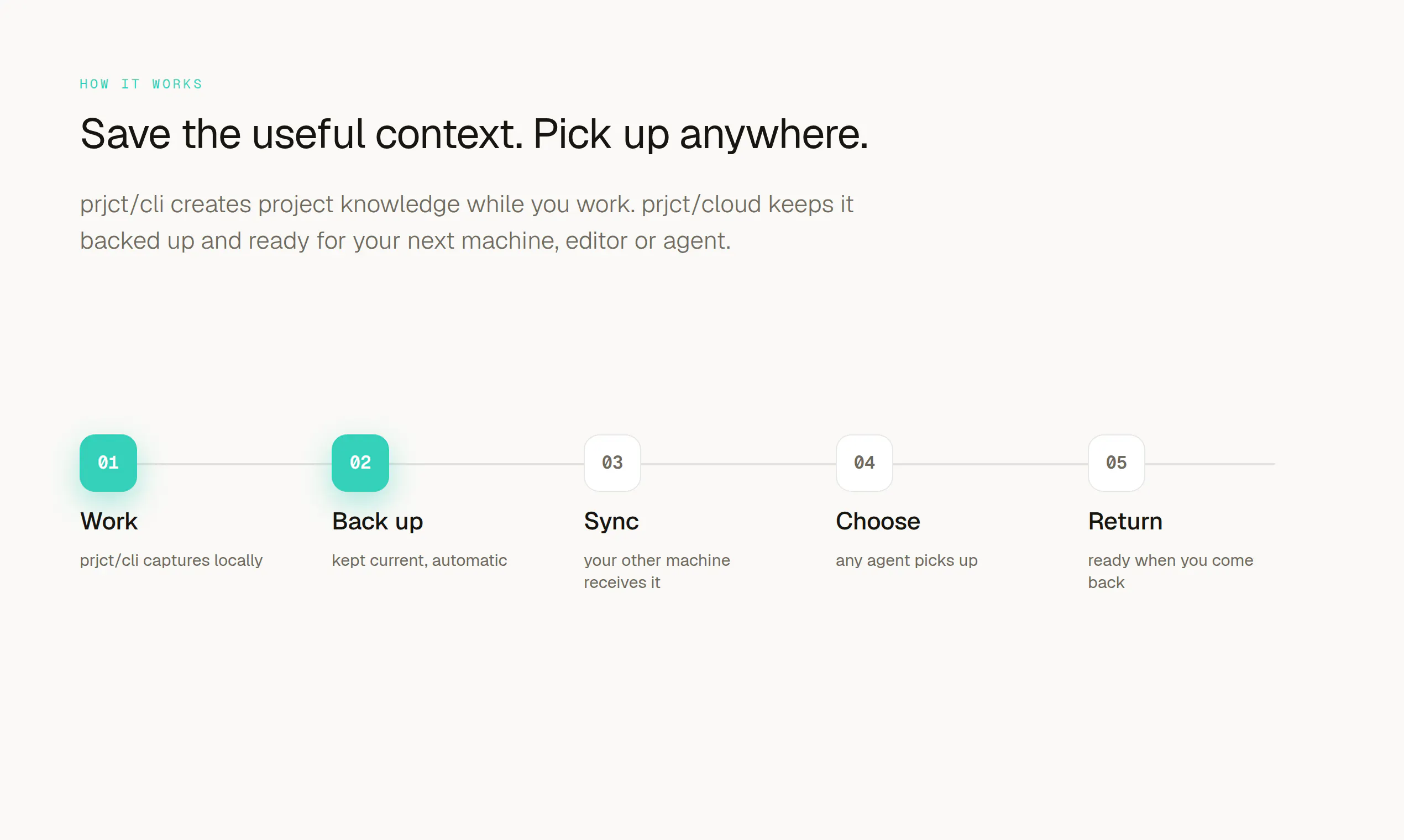The height and width of the screenshot is (840, 1404).
Task: Select the 05 step badge
Action: coord(1116,463)
